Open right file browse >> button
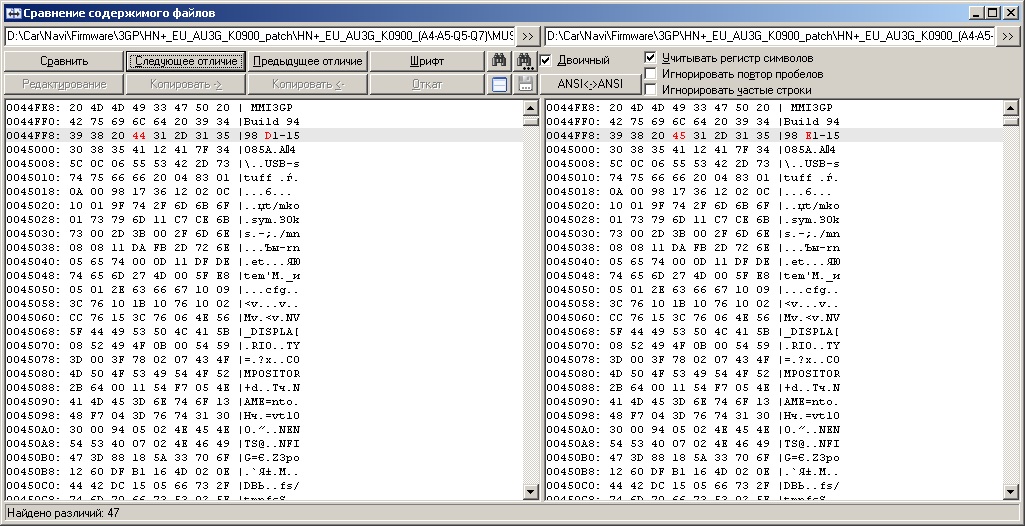This screenshot has width=1025, height=526. (x=1008, y=36)
